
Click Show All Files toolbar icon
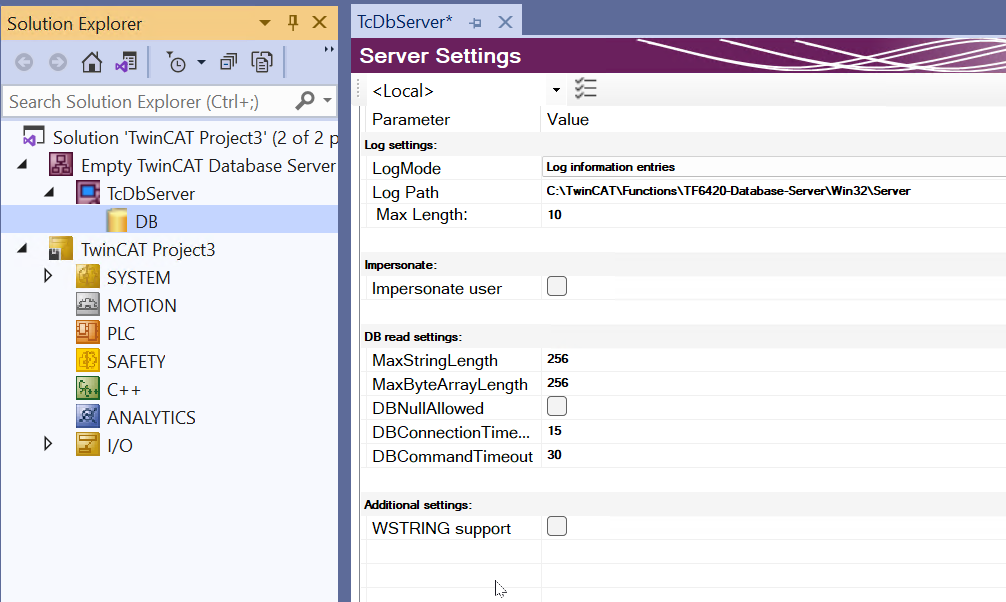click(262, 62)
